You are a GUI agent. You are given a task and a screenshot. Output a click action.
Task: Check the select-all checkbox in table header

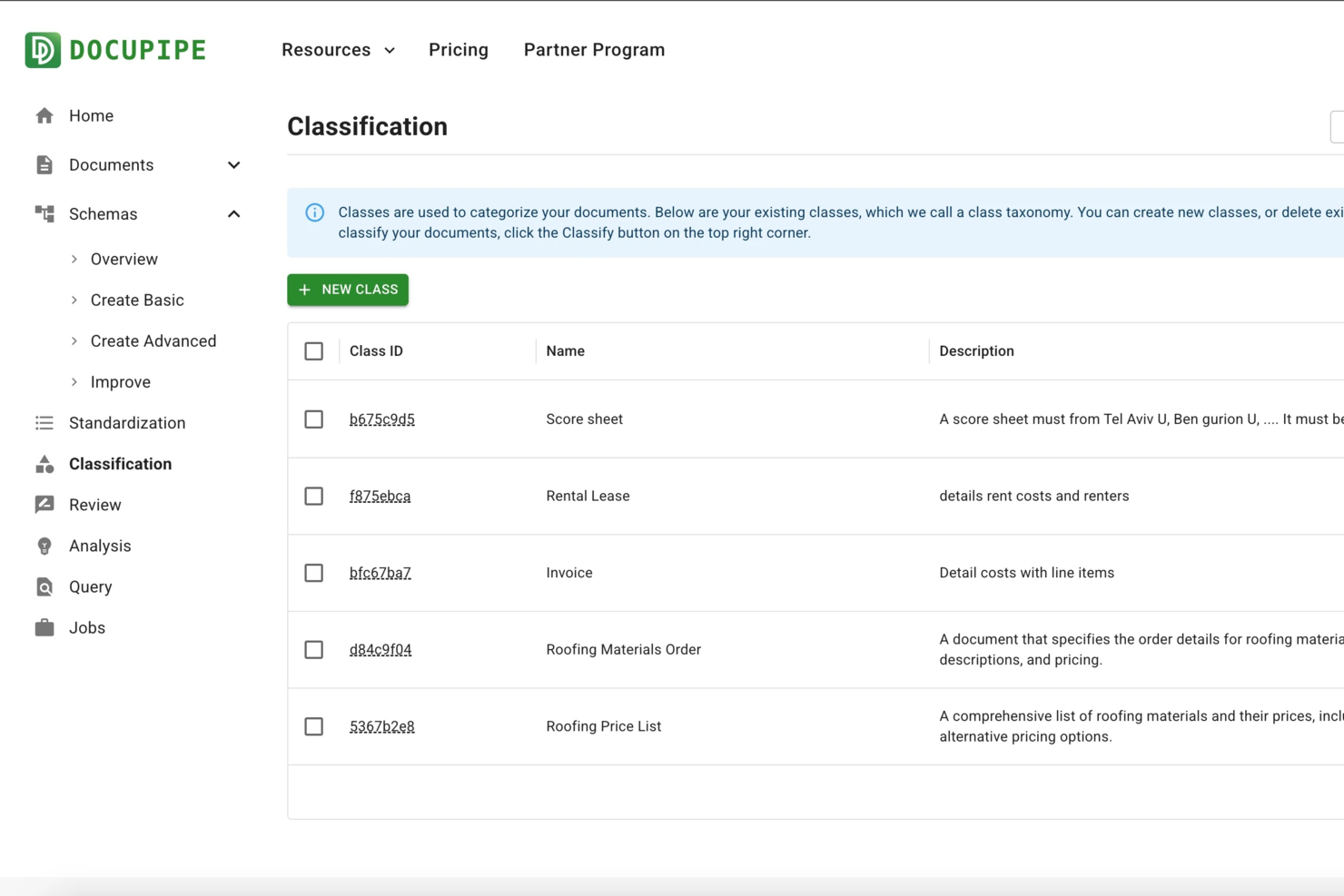tap(313, 350)
